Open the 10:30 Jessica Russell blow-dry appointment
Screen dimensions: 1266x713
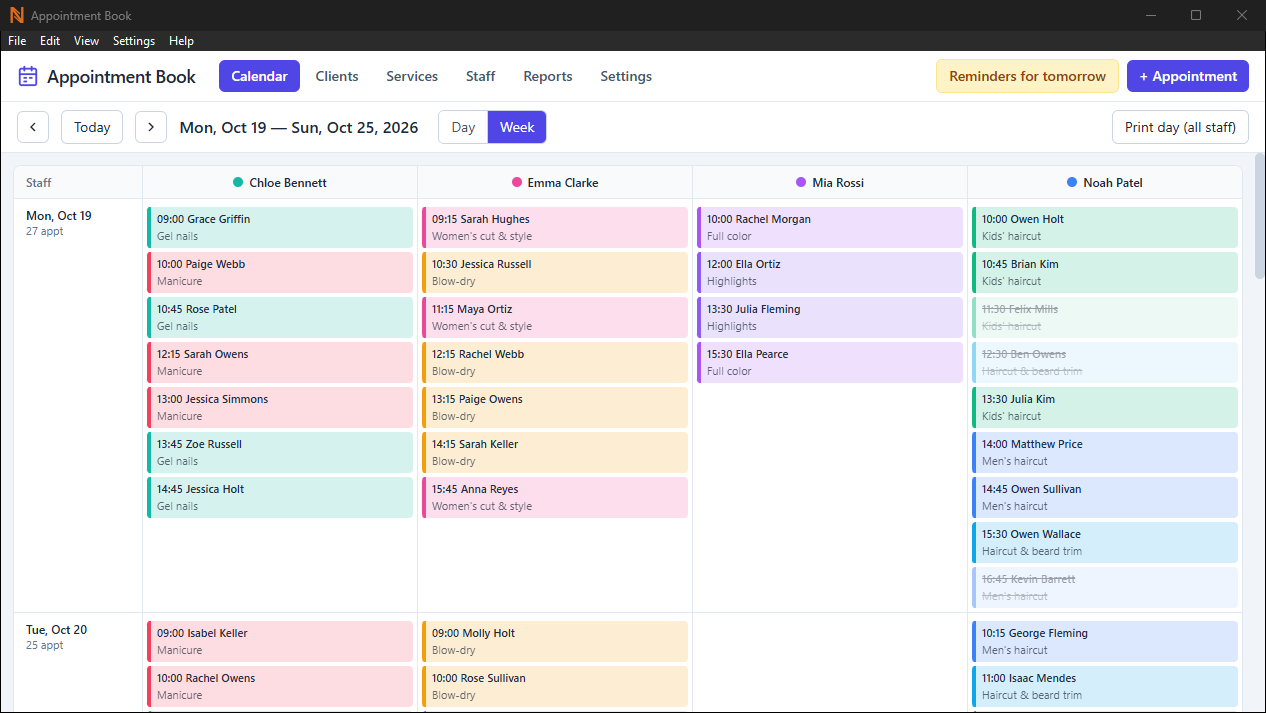pyautogui.click(x=555, y=272)
